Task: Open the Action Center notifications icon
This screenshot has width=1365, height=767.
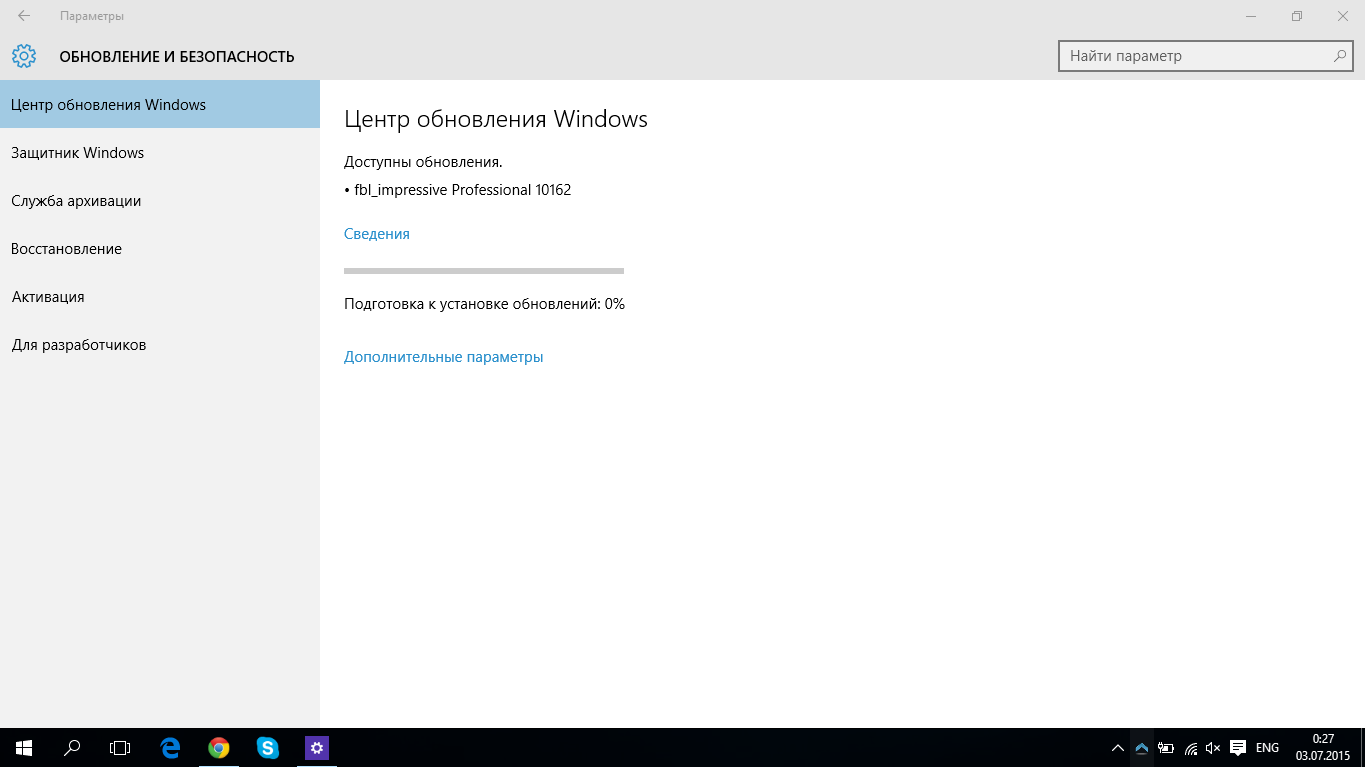Action: [1237, 748]
